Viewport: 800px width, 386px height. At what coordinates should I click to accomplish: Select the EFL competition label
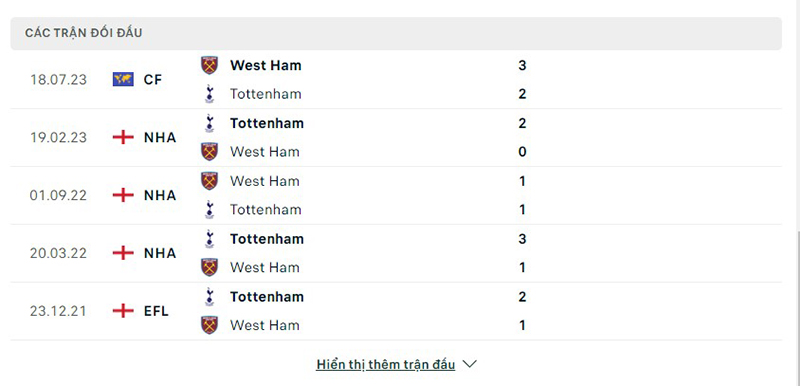(156, 311)
